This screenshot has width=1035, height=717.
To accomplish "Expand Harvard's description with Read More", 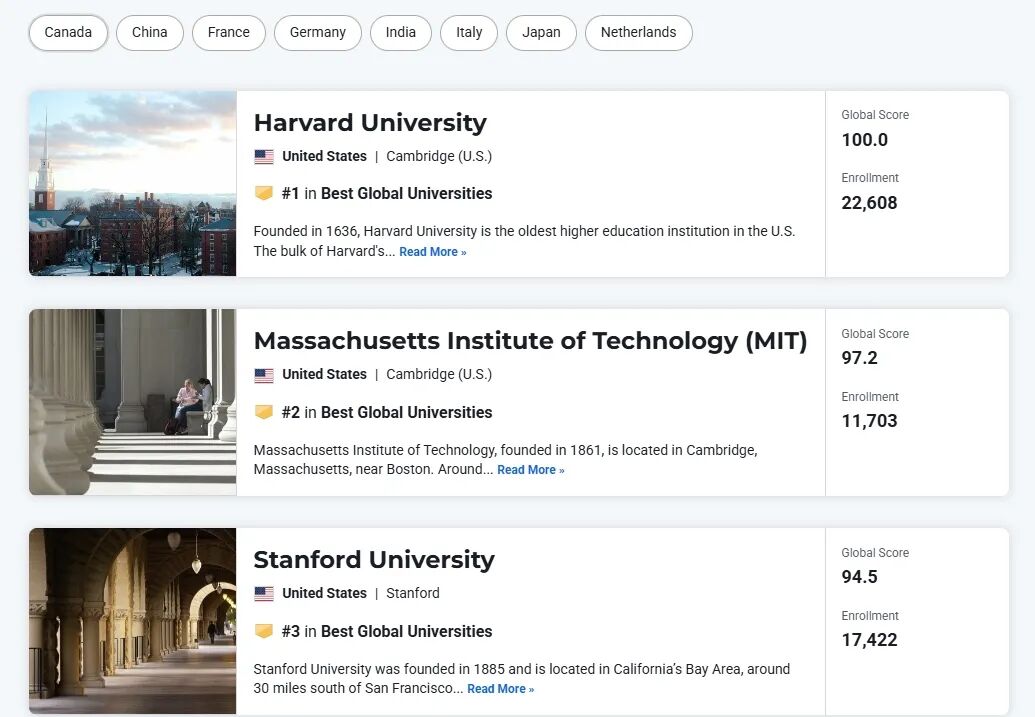I will pos(433,252).
